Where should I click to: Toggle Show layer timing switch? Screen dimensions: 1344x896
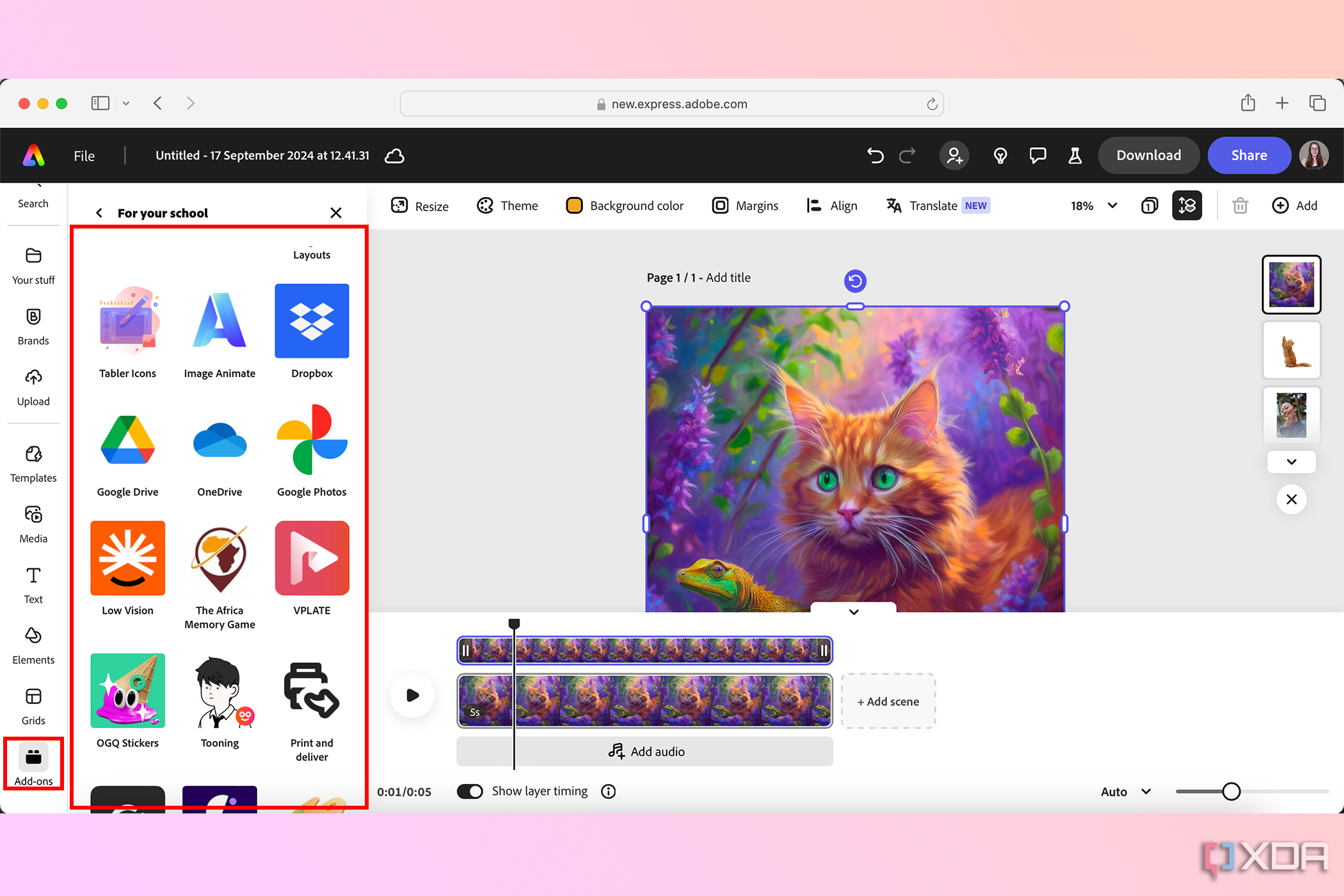point(470,792)
